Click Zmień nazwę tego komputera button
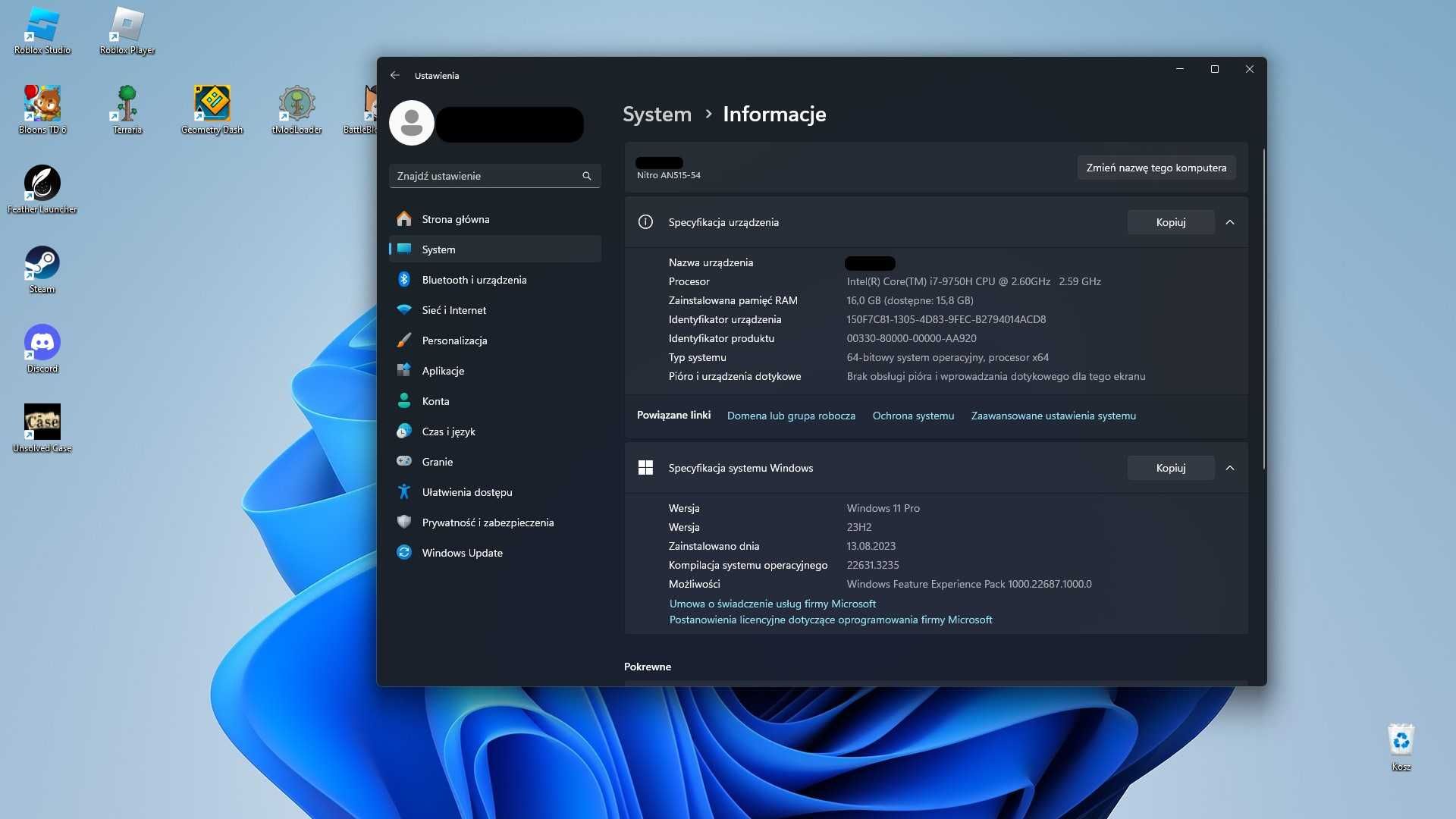 tap(1156, 168)
